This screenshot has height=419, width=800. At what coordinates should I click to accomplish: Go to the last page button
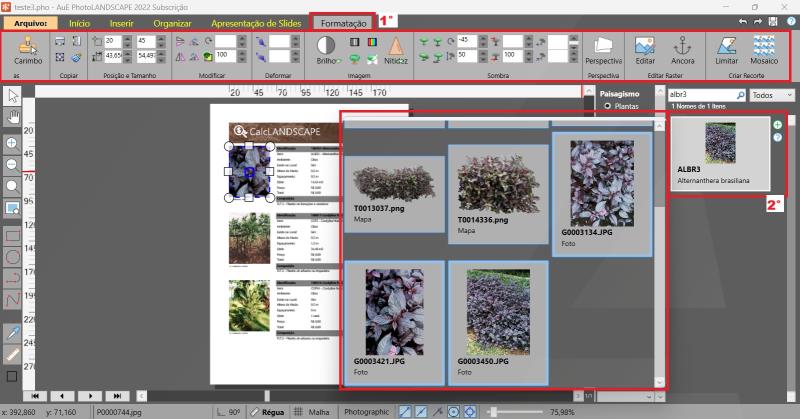[x=117, y=396]
